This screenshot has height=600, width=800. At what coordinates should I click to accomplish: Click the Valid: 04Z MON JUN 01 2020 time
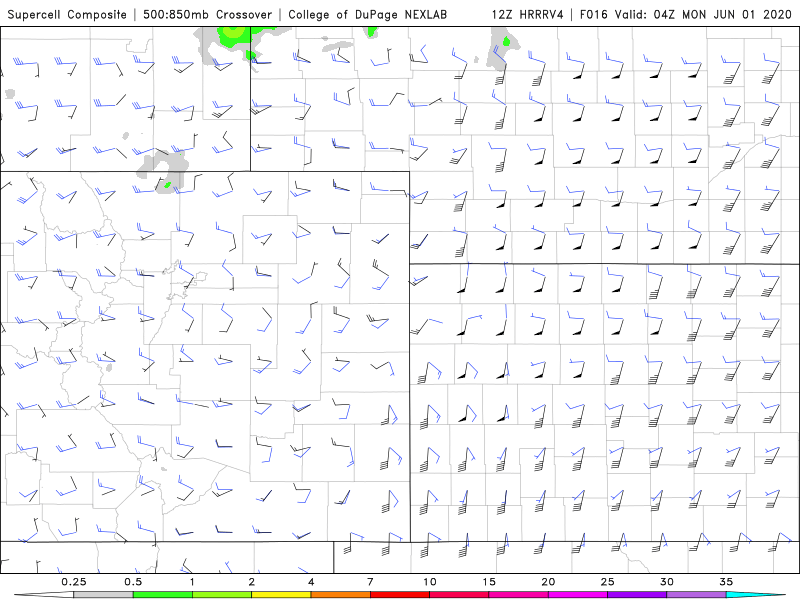click(703, 14)
